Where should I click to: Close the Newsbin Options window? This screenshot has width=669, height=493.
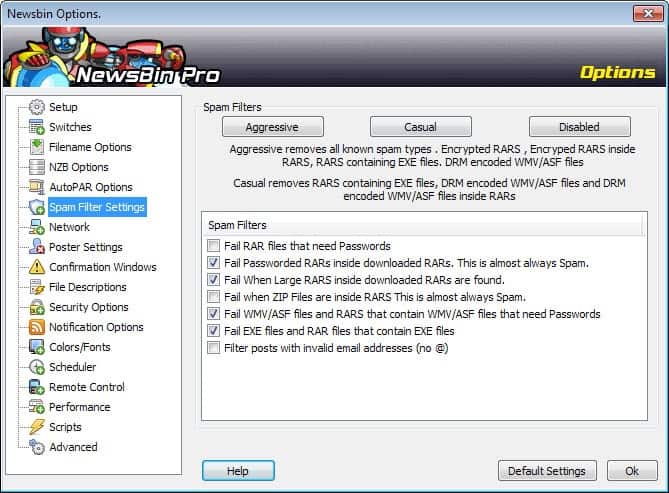648,14
